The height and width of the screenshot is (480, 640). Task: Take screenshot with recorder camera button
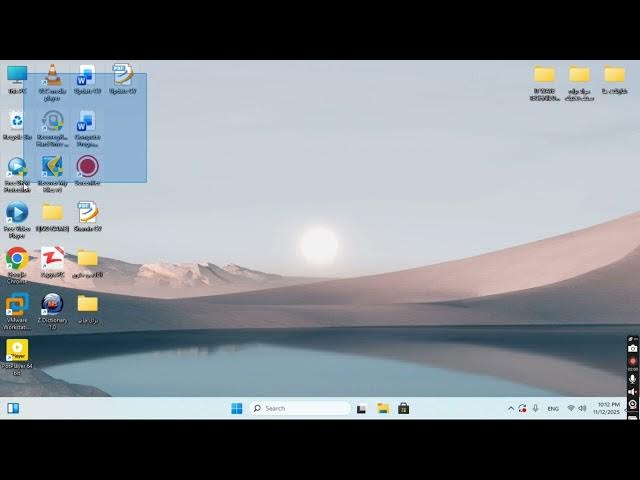(x=633, y=348)
